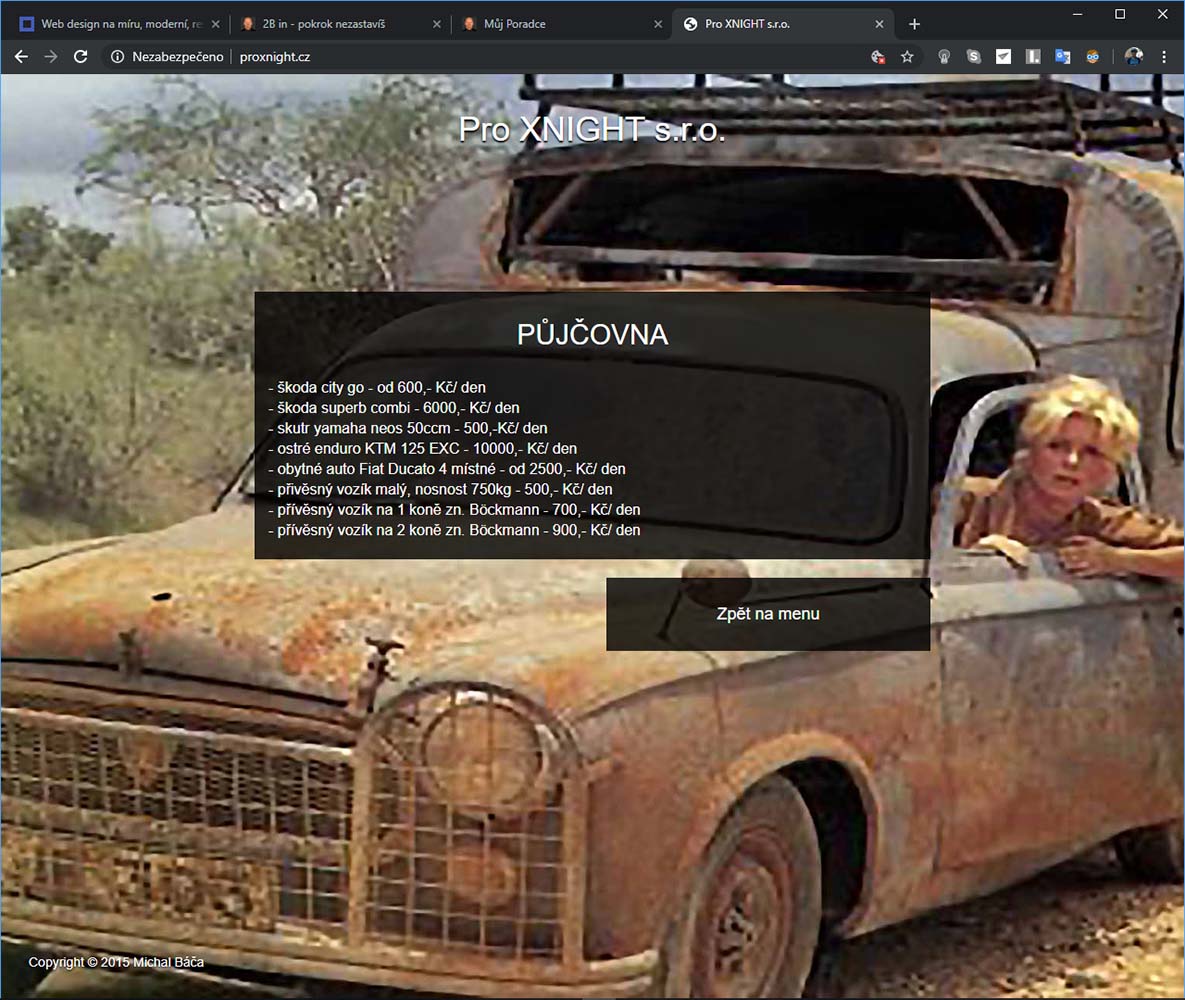
Task: Open a new browser tab
Action: click(x=914, y=24)
